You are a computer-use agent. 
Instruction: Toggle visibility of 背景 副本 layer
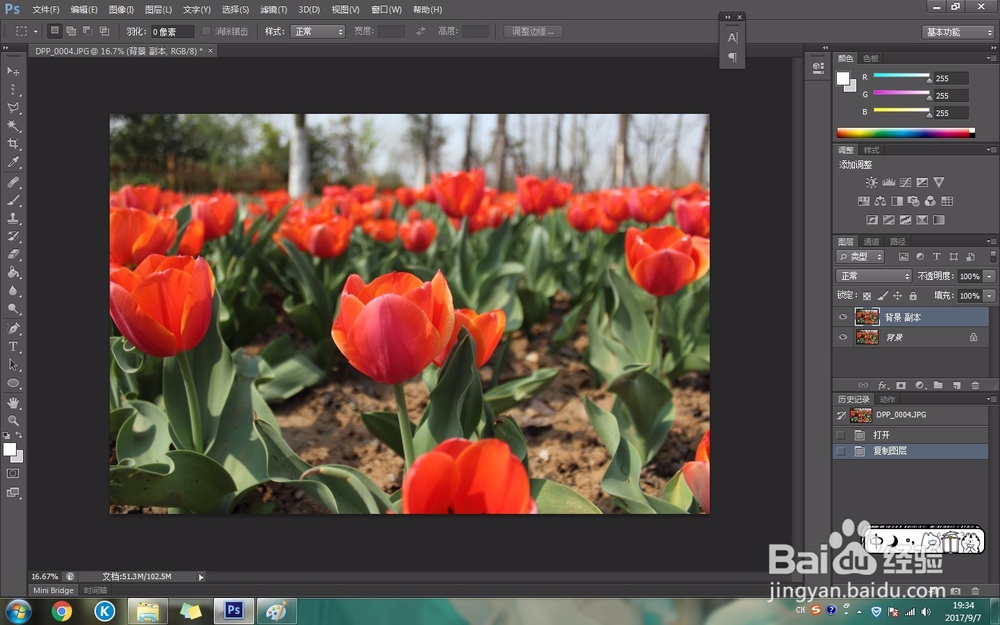(x=843, y=317)
